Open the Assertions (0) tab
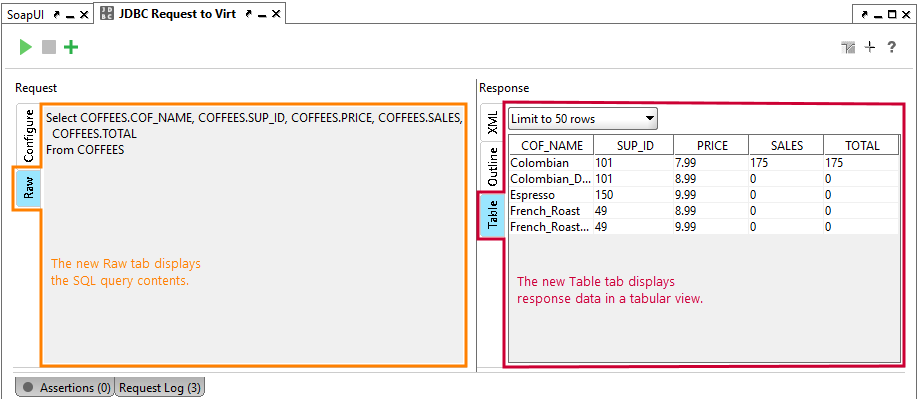The image size is (918, 399). coord(66,387)
